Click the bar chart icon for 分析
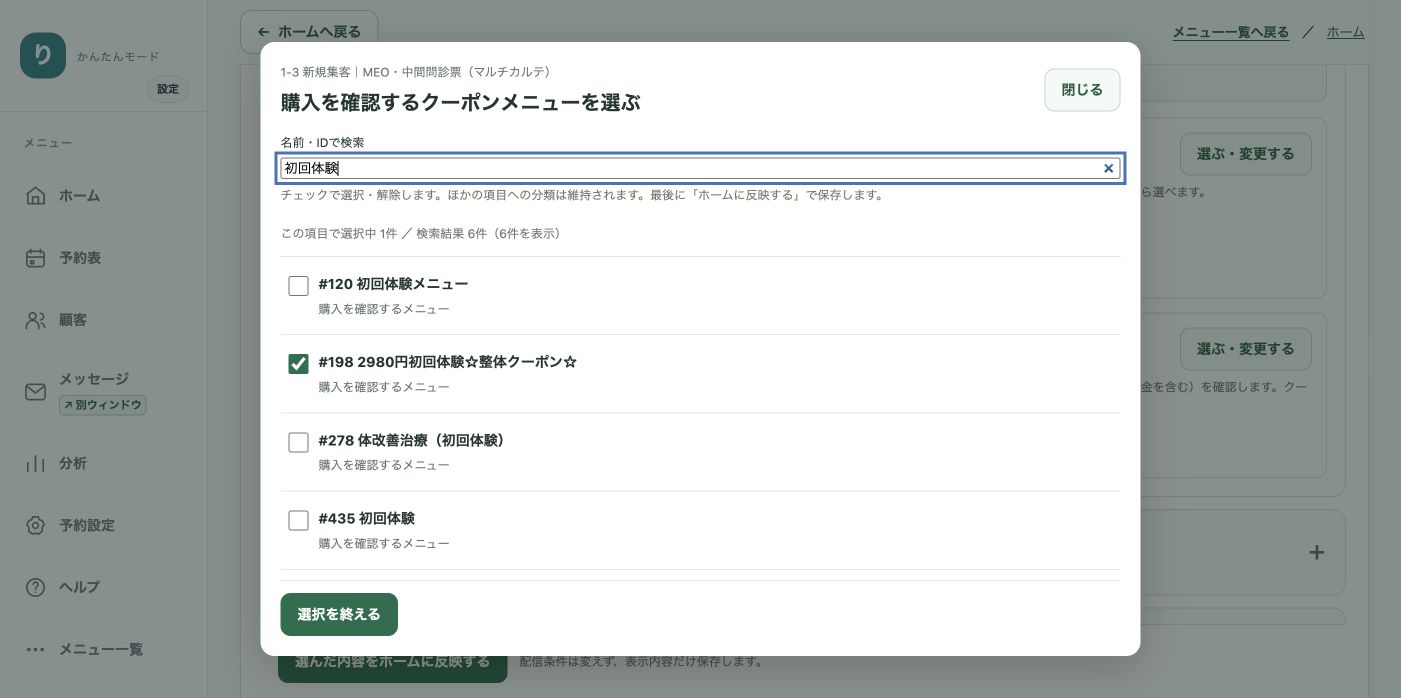Image resolution: width=1401 pixels, height=698 pixels. tap(36, 463)
